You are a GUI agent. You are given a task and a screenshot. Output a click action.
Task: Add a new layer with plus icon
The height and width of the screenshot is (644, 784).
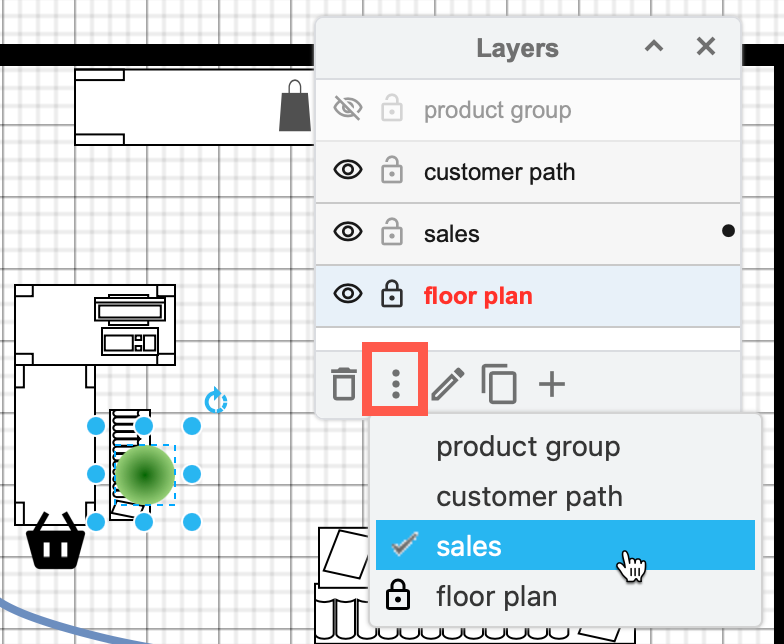click(x=552, y=384)
